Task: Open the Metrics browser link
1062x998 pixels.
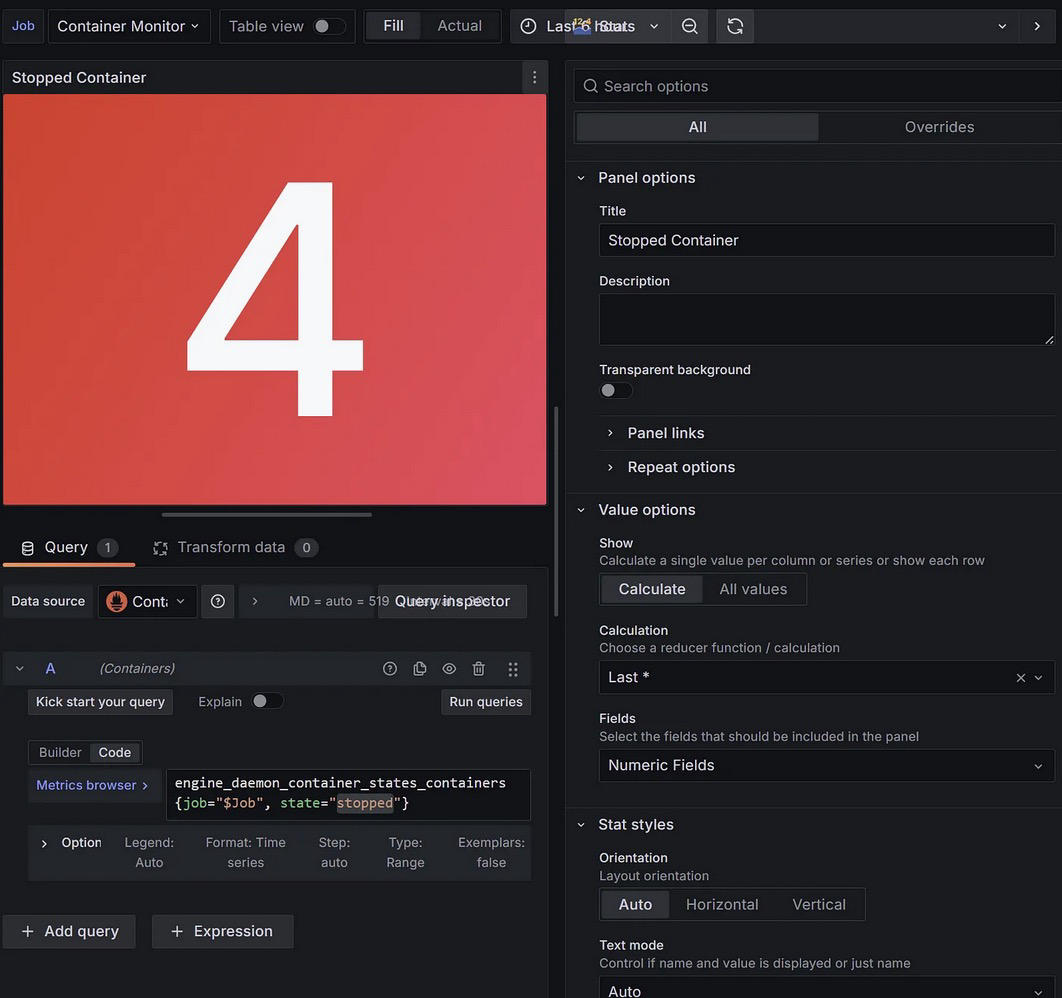Action: (x=92, y=785)
